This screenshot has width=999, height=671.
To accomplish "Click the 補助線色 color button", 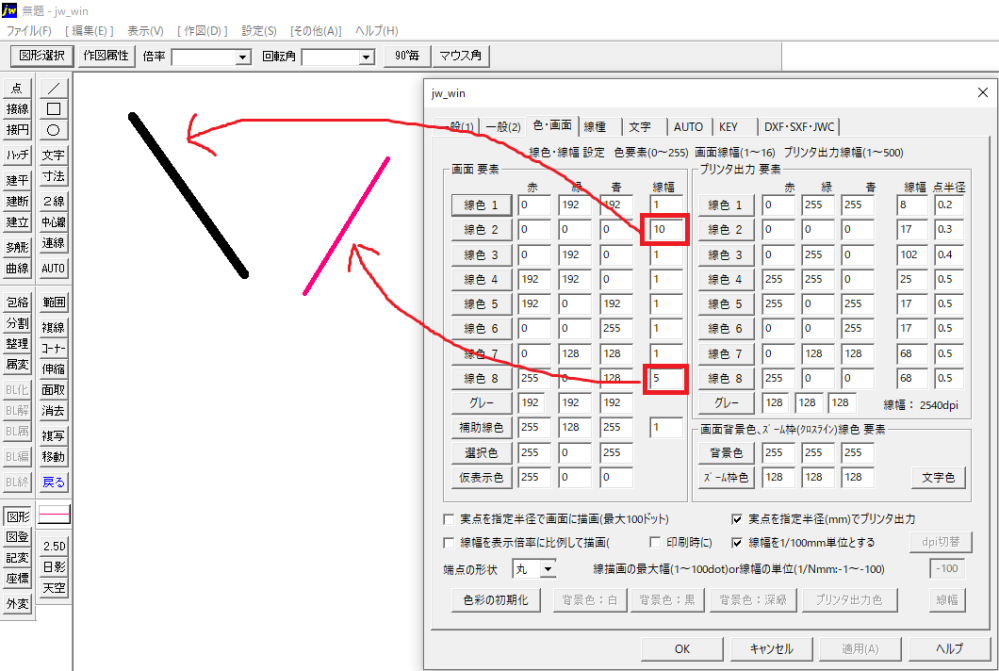I will pyautogui.click(x=481, y=428).
